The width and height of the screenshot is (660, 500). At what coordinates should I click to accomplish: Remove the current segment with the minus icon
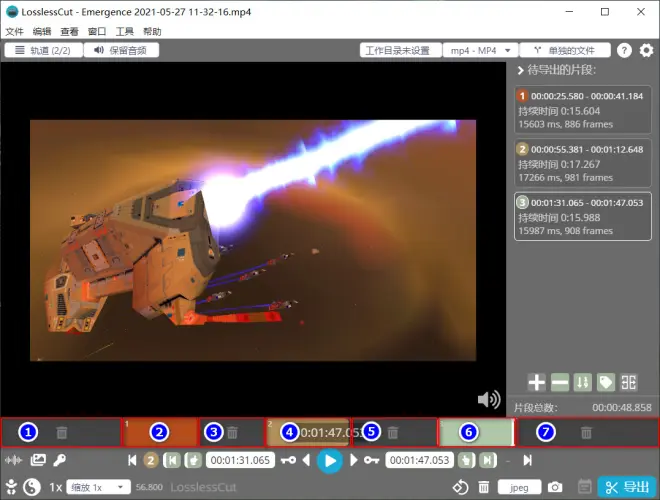[560, 383]
